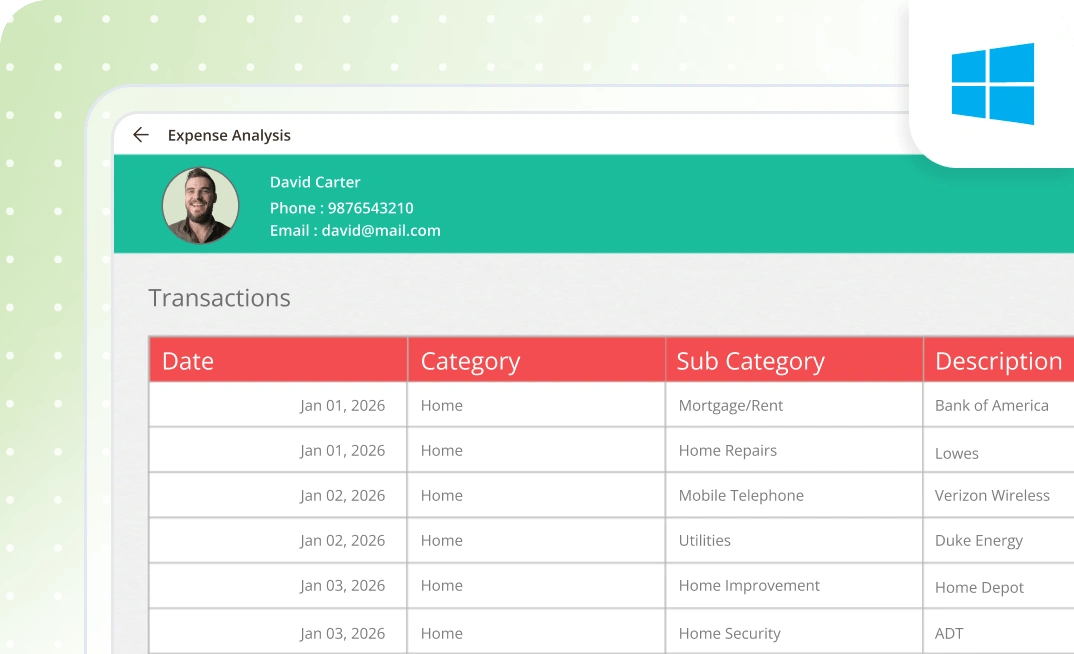
Task: Select the Home Repairs sub category cell
Action: point(794,450)
